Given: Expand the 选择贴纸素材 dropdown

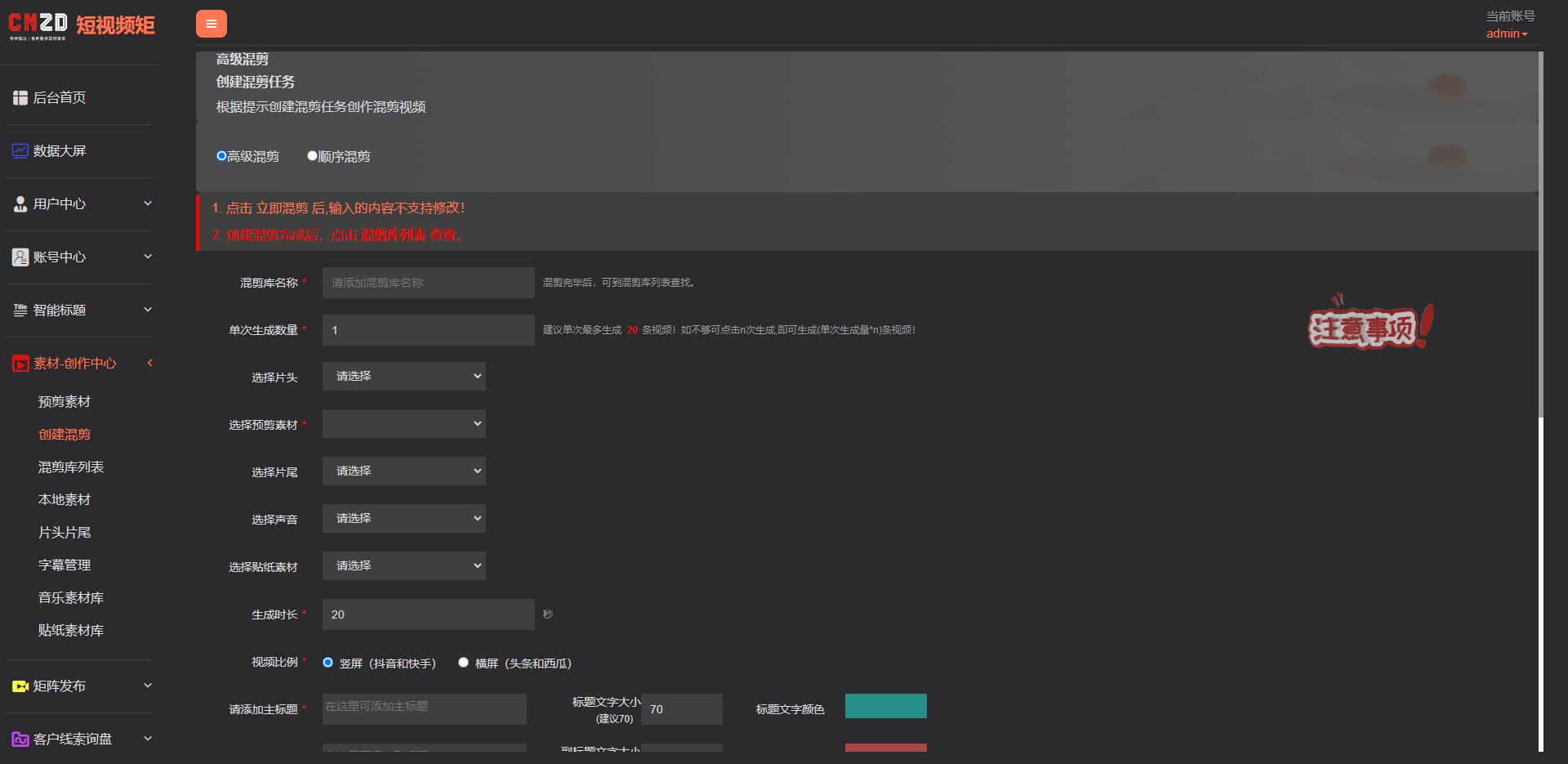Looking at the screenshot, I should click(403, 566).
